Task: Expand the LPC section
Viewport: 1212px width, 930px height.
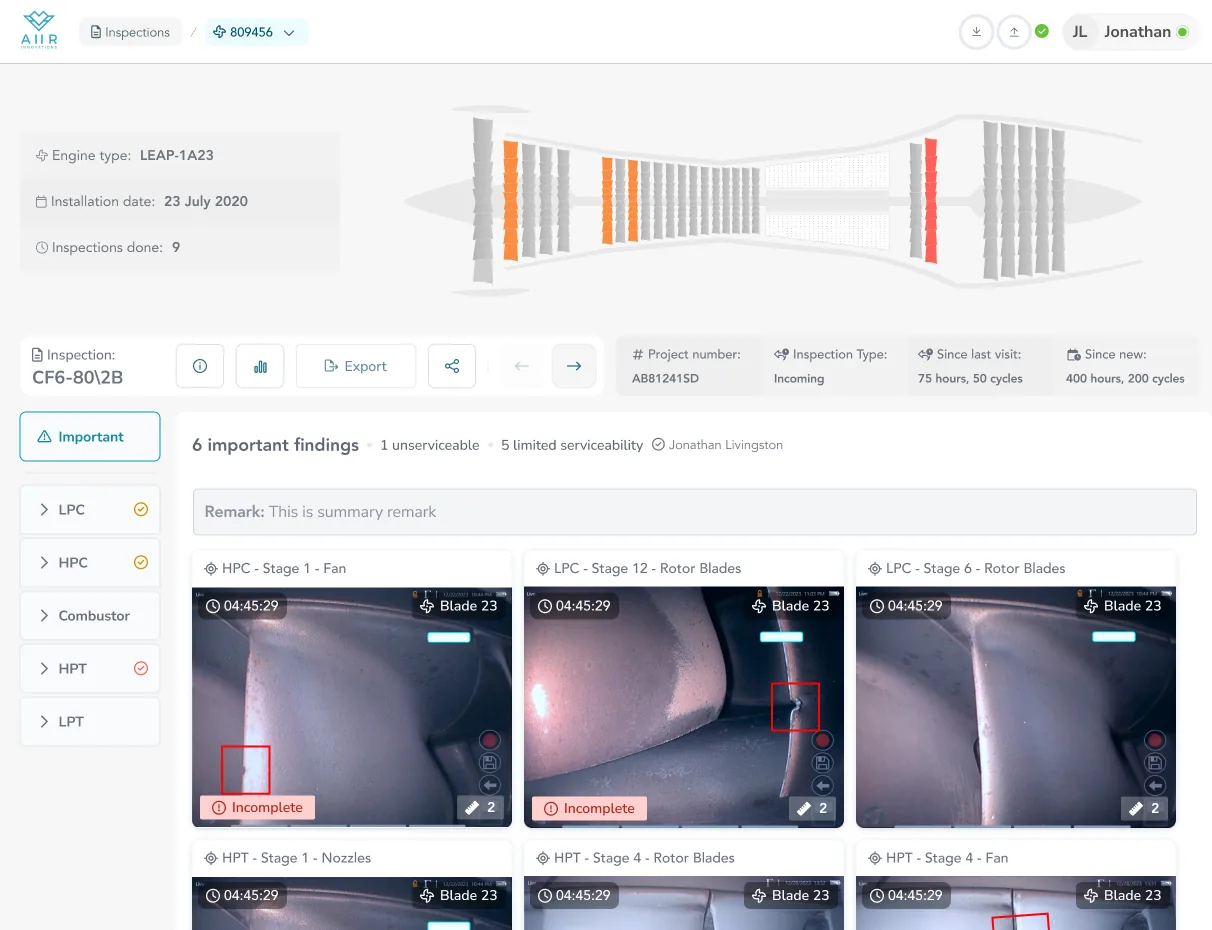Action: 90,510
